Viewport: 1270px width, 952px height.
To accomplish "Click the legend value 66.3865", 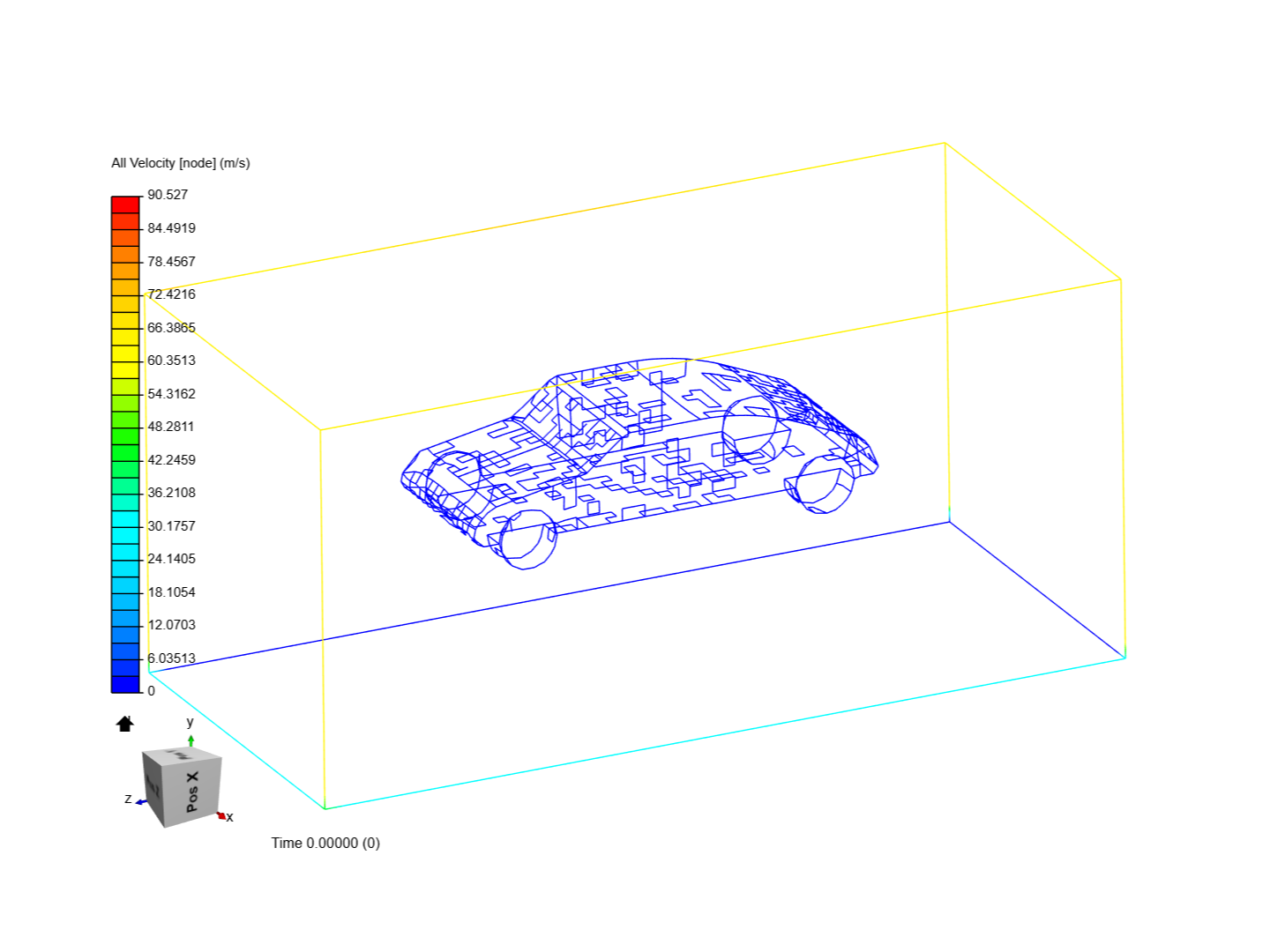I will (x=171, y=328).
